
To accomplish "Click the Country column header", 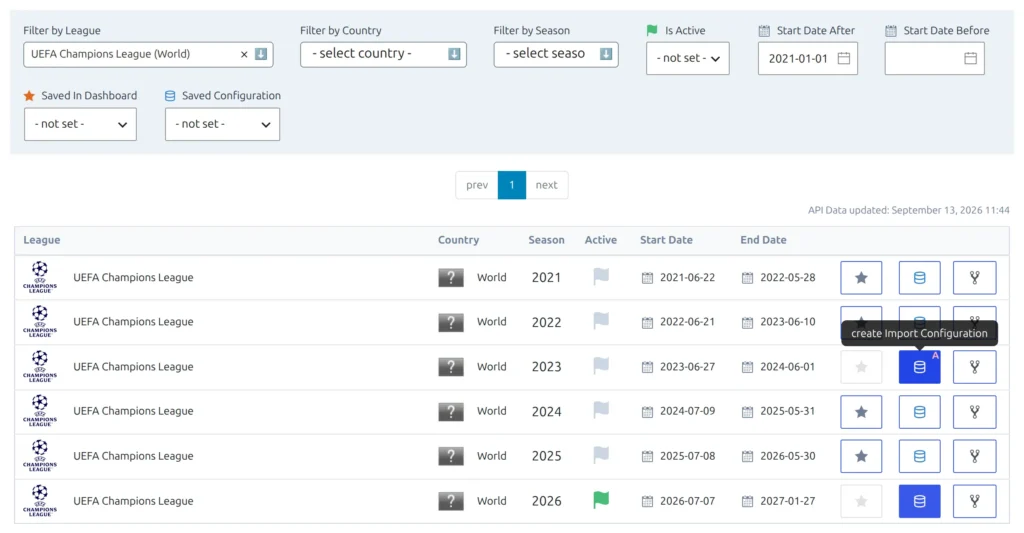I will [458, 240].
